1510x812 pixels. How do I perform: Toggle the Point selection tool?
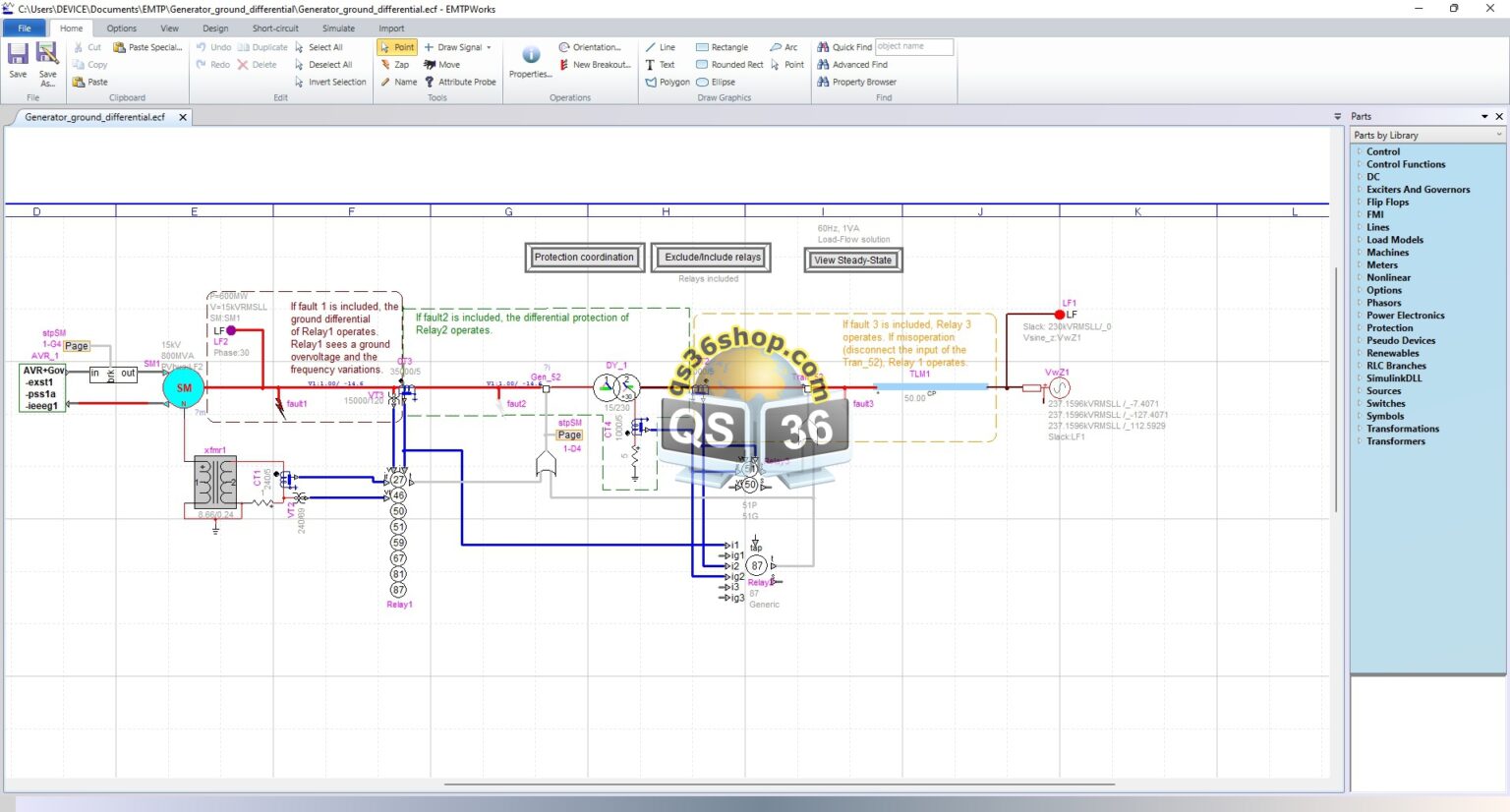click(x=396, y=46)
